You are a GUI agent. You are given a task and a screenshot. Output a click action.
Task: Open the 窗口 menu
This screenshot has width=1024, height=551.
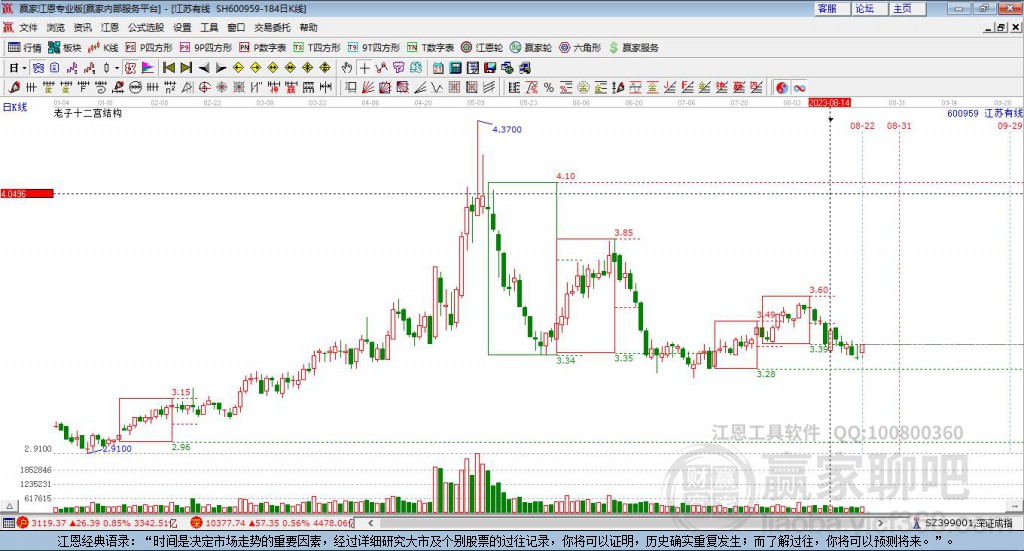(236, 27)
